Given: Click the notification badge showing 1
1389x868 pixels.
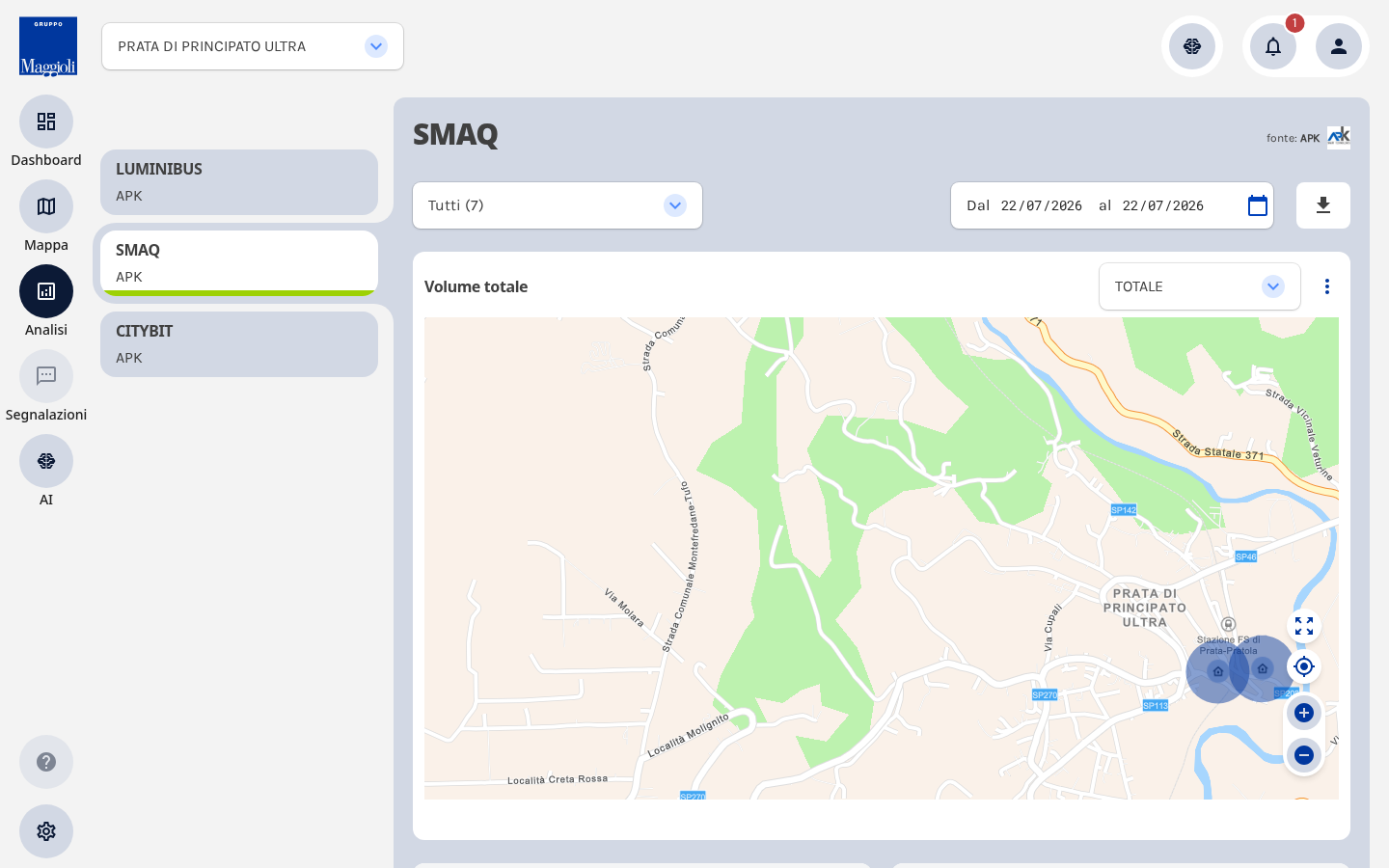Looking at the screenshot, I should pos(1294,23).
